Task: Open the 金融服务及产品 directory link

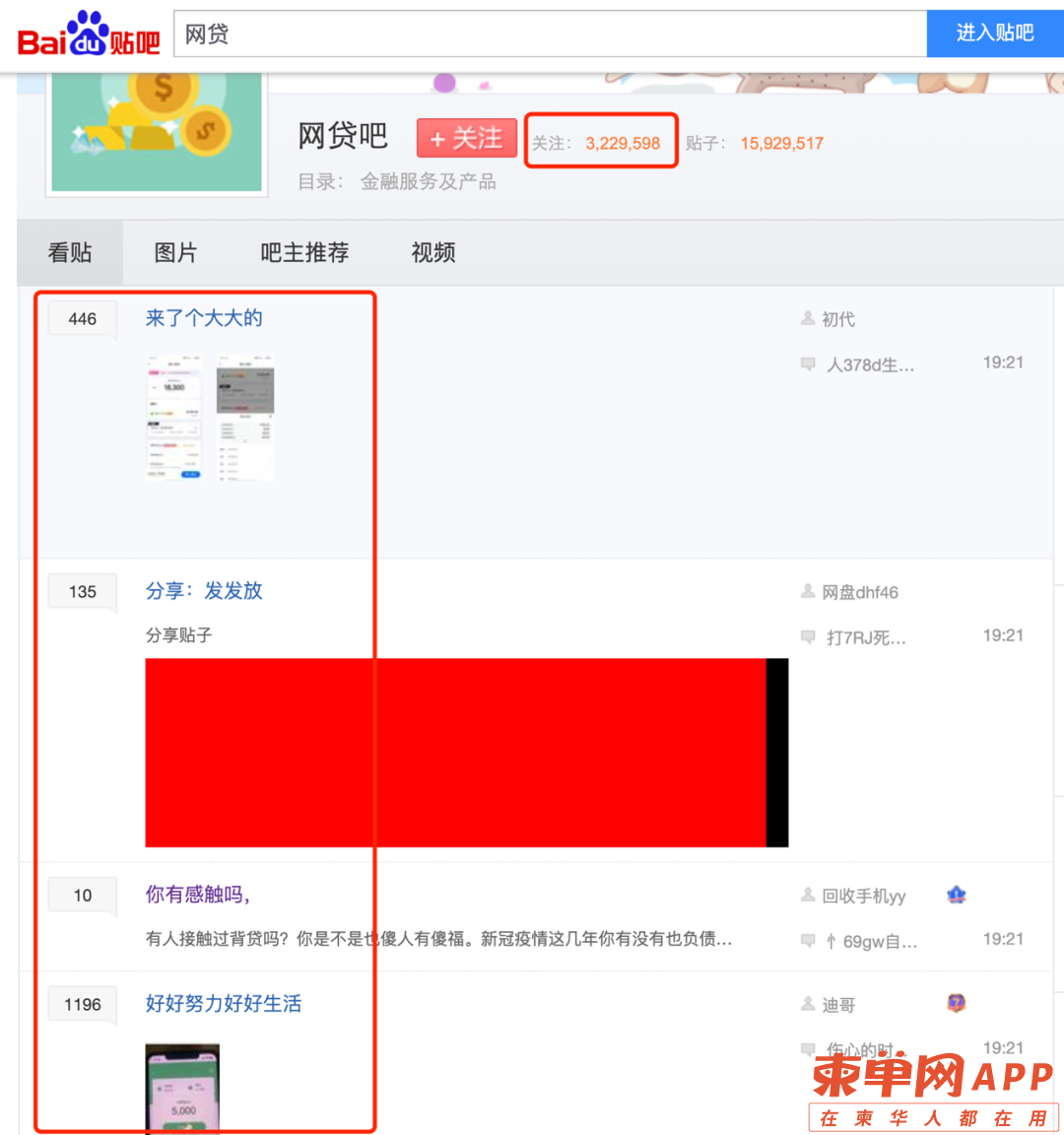Action: [x=428, y=181]
